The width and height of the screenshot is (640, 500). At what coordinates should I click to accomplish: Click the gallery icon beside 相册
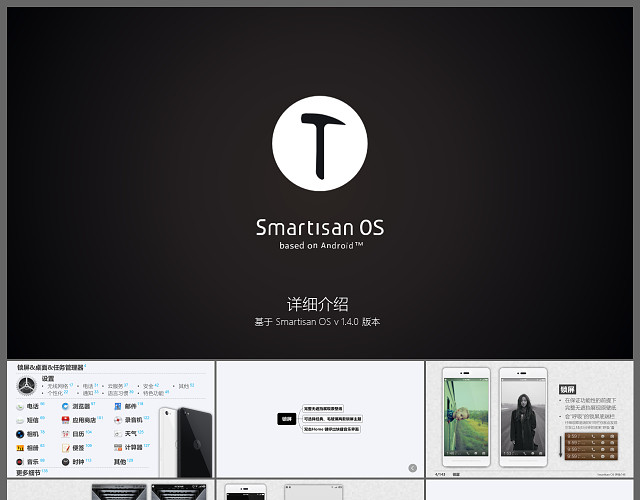[20, 448]
